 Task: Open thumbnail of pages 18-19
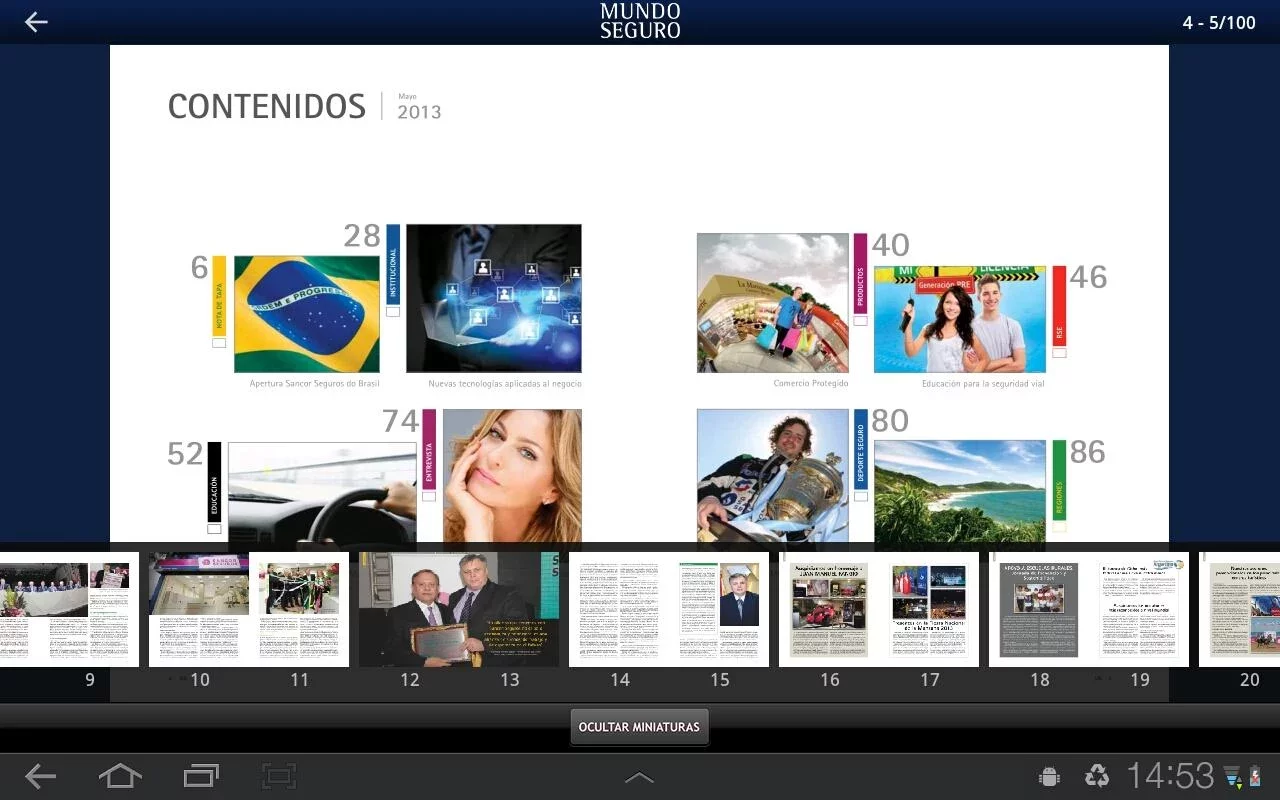click(x=1089, y=609)
